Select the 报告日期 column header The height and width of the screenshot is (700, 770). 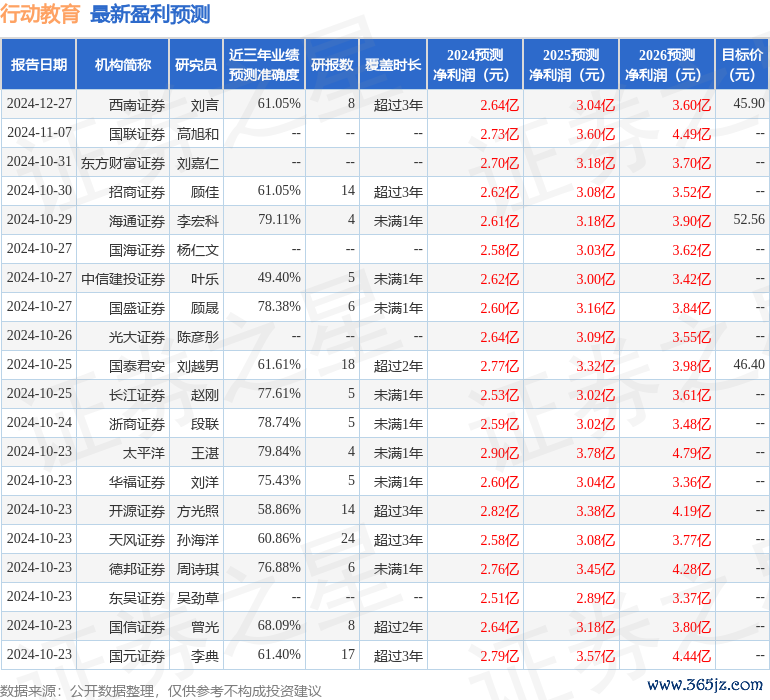point(39,64)
